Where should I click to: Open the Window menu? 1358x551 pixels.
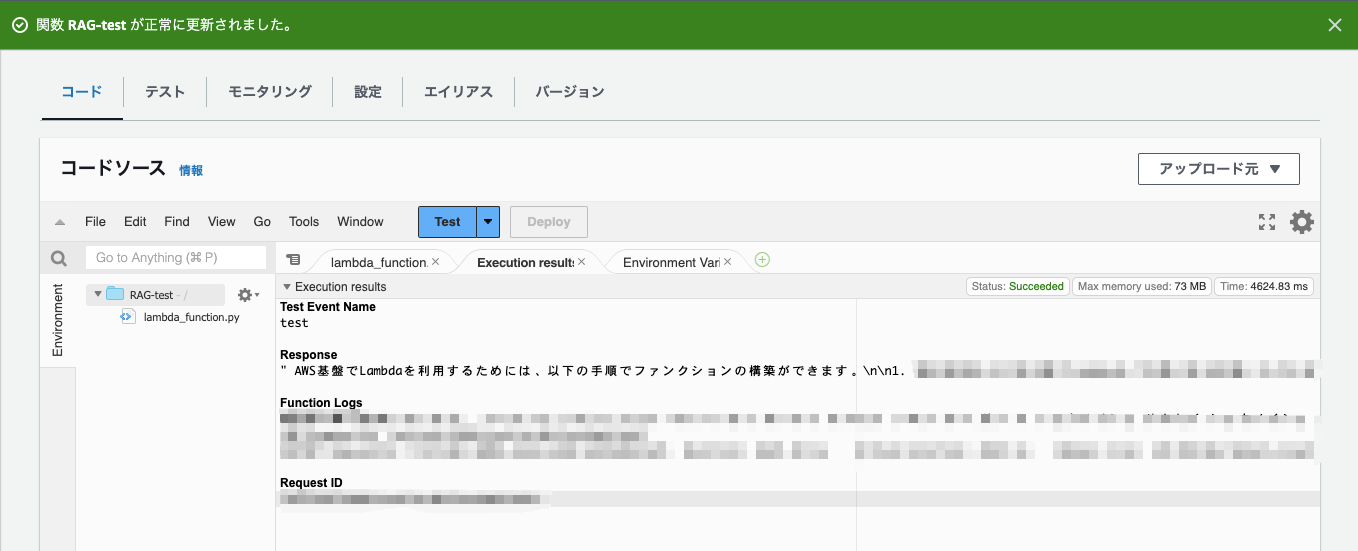pos(360,222)
